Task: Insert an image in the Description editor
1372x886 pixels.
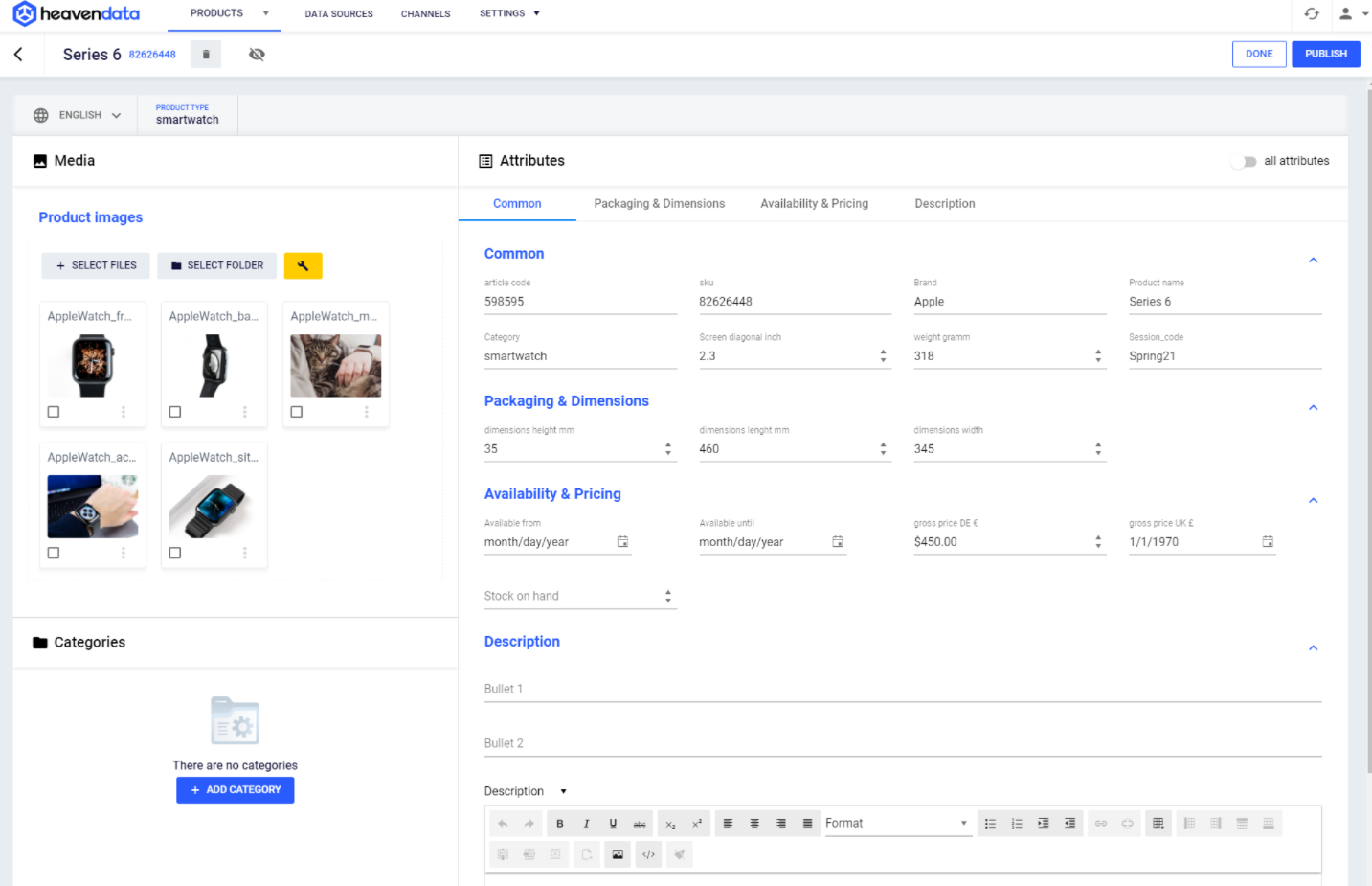Action: [618, 853]
